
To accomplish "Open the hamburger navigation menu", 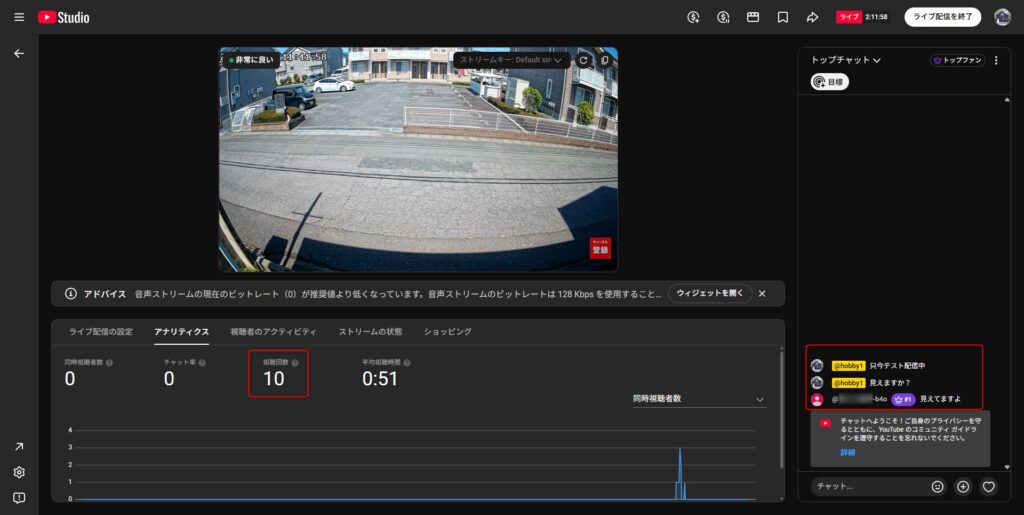I will (19, 17).
